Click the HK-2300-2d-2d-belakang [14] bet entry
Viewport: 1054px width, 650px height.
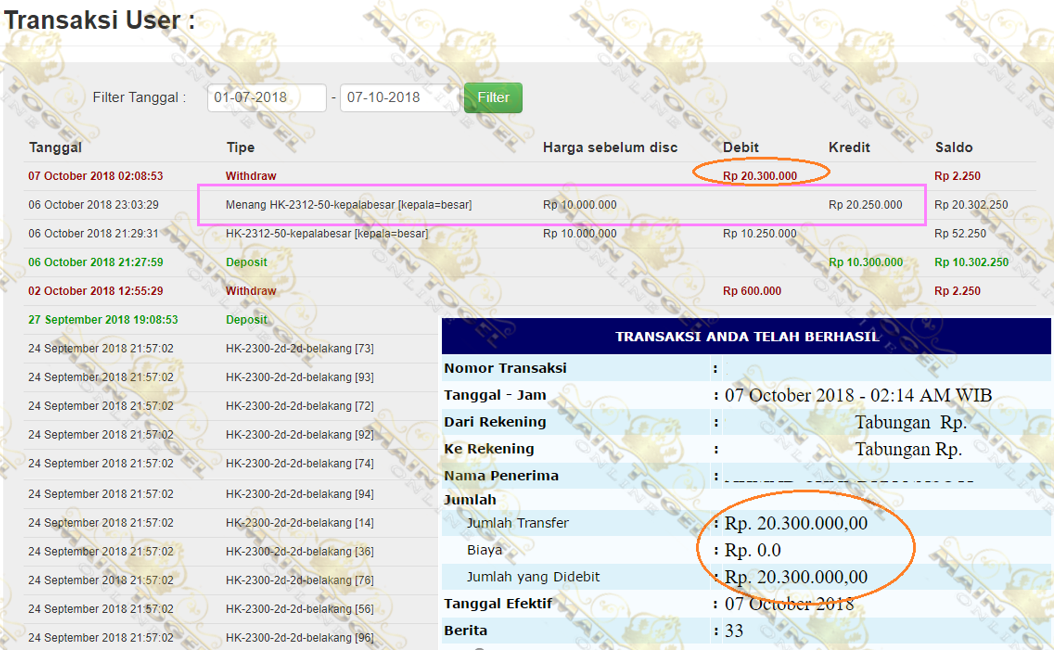(x=300, y=523)
